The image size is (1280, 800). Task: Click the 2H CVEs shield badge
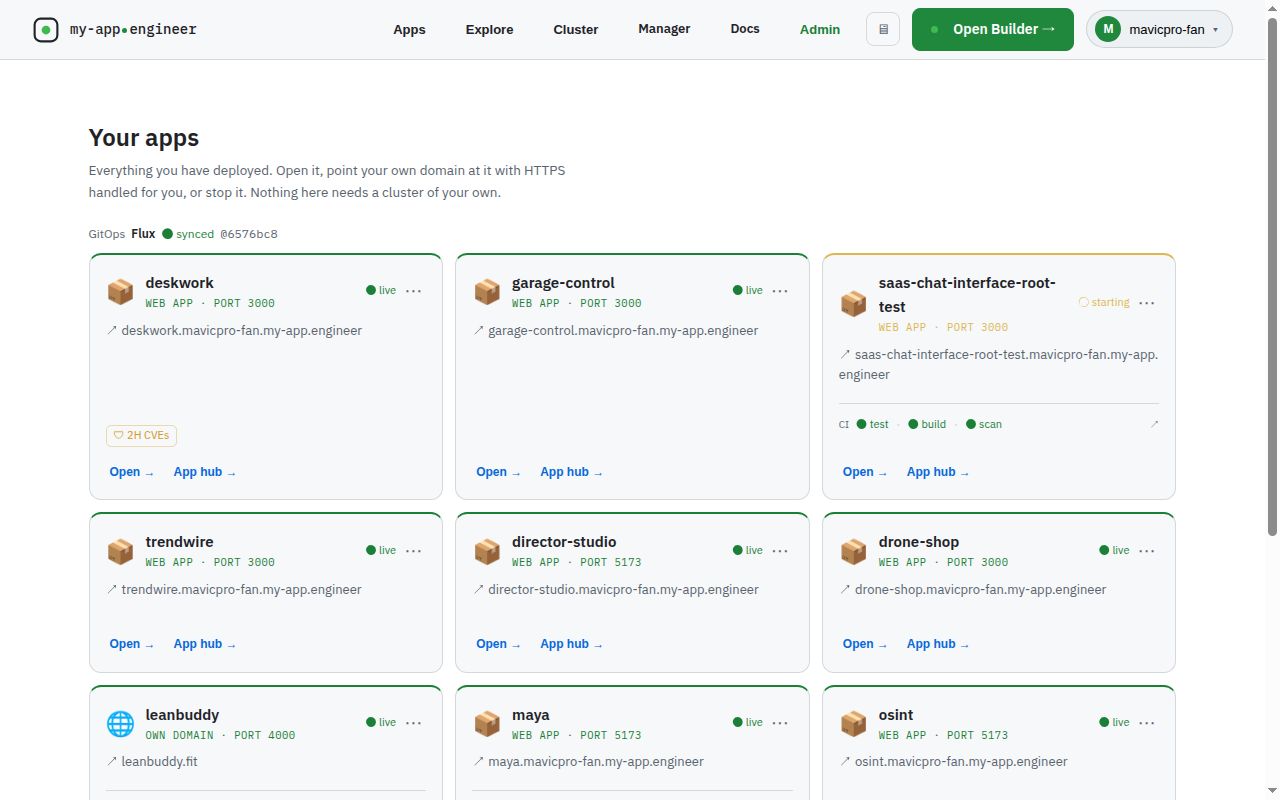tap(141, 435)
